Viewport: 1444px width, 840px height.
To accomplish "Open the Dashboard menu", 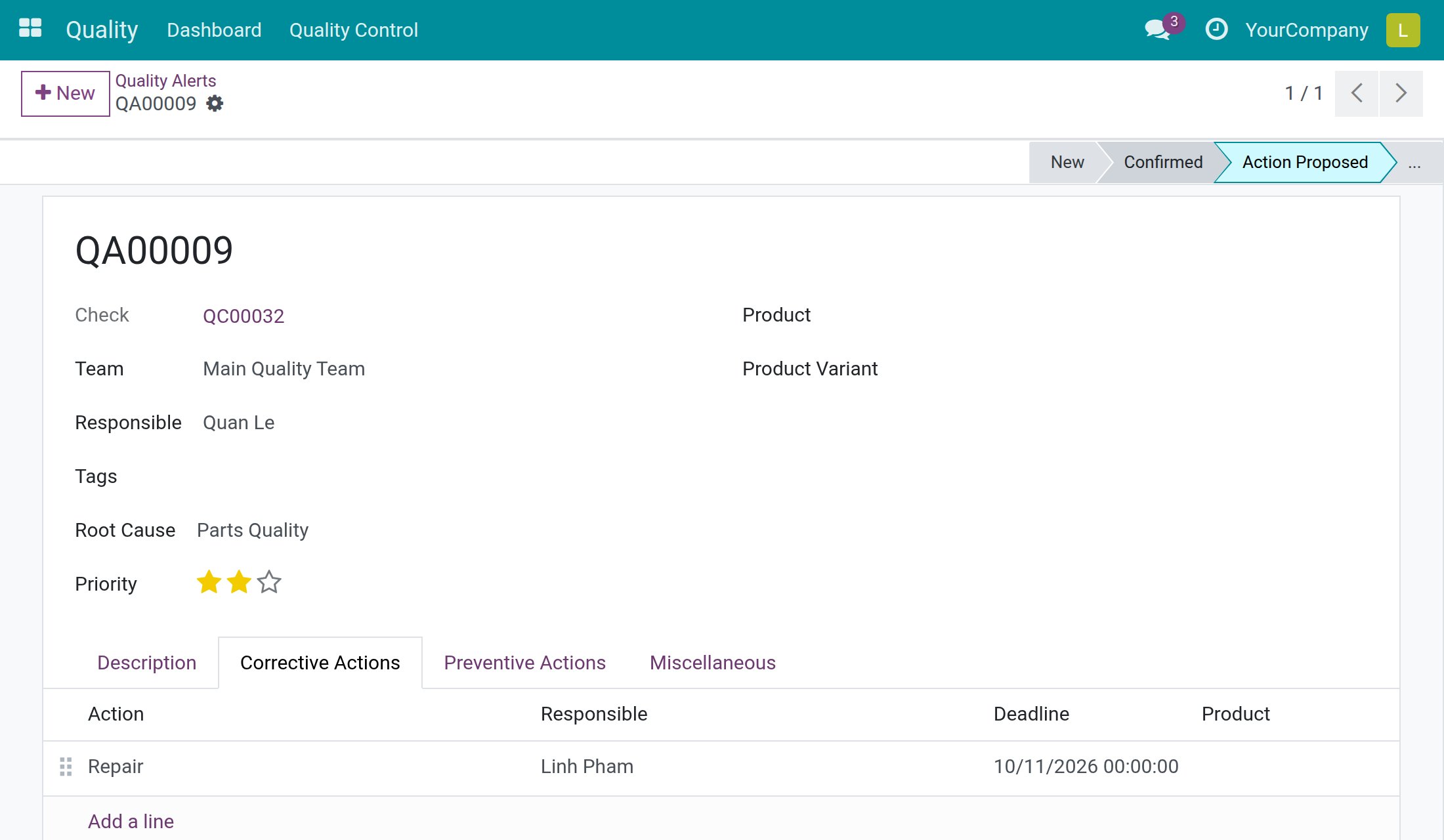I will tap(214, 30).
